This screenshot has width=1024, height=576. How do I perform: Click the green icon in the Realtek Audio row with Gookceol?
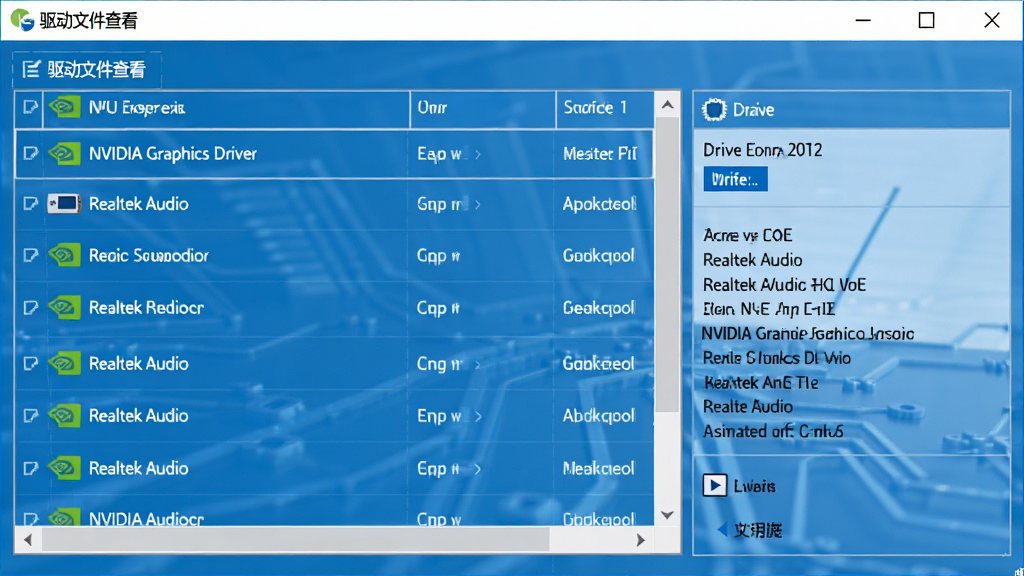64,364
